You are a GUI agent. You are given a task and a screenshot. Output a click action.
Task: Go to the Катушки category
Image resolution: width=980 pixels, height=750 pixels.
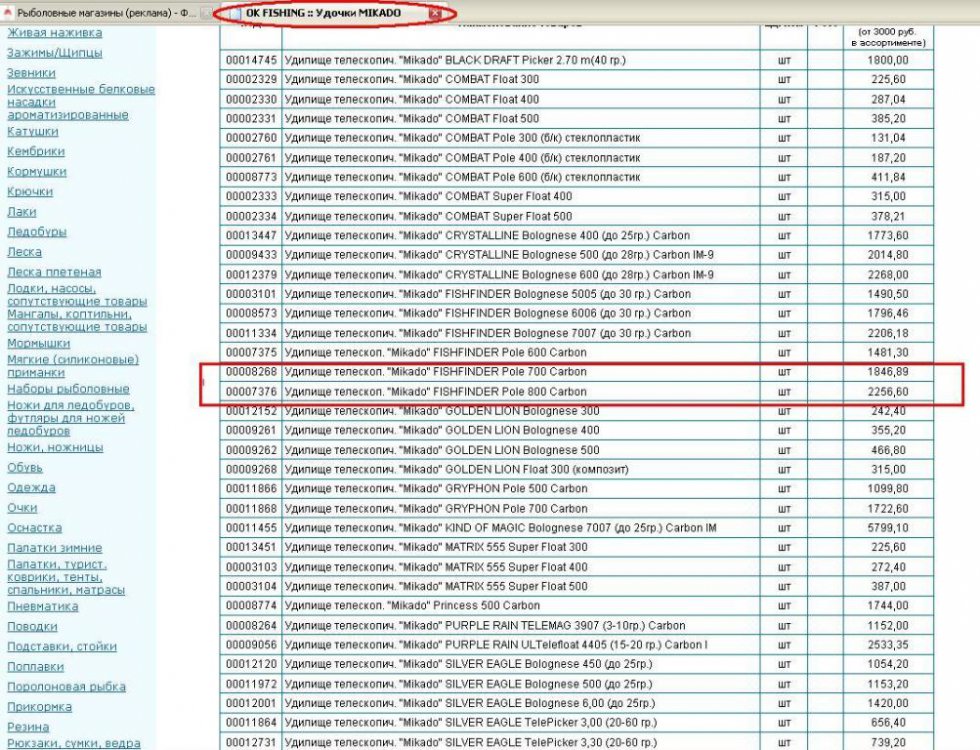point(32,131)
